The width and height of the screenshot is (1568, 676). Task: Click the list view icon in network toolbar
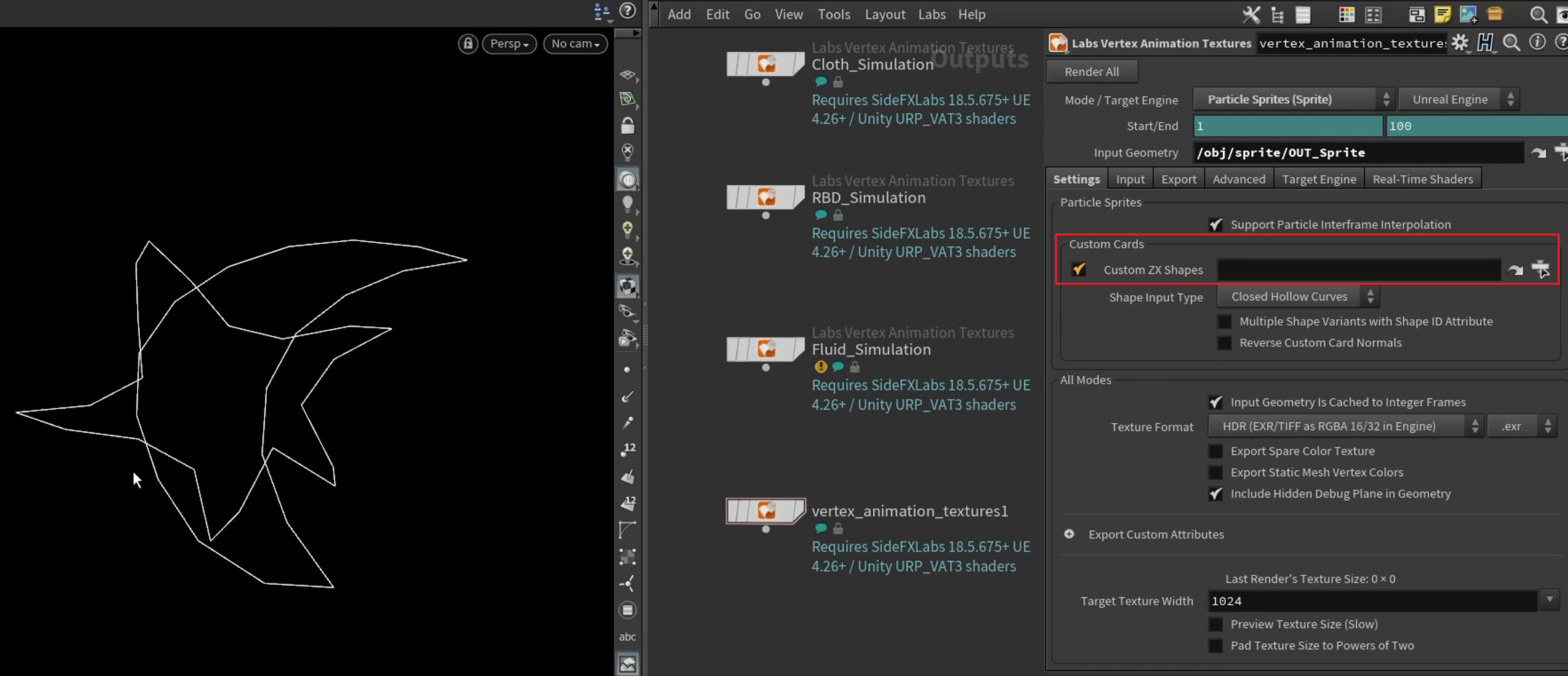coord(1303,14)
